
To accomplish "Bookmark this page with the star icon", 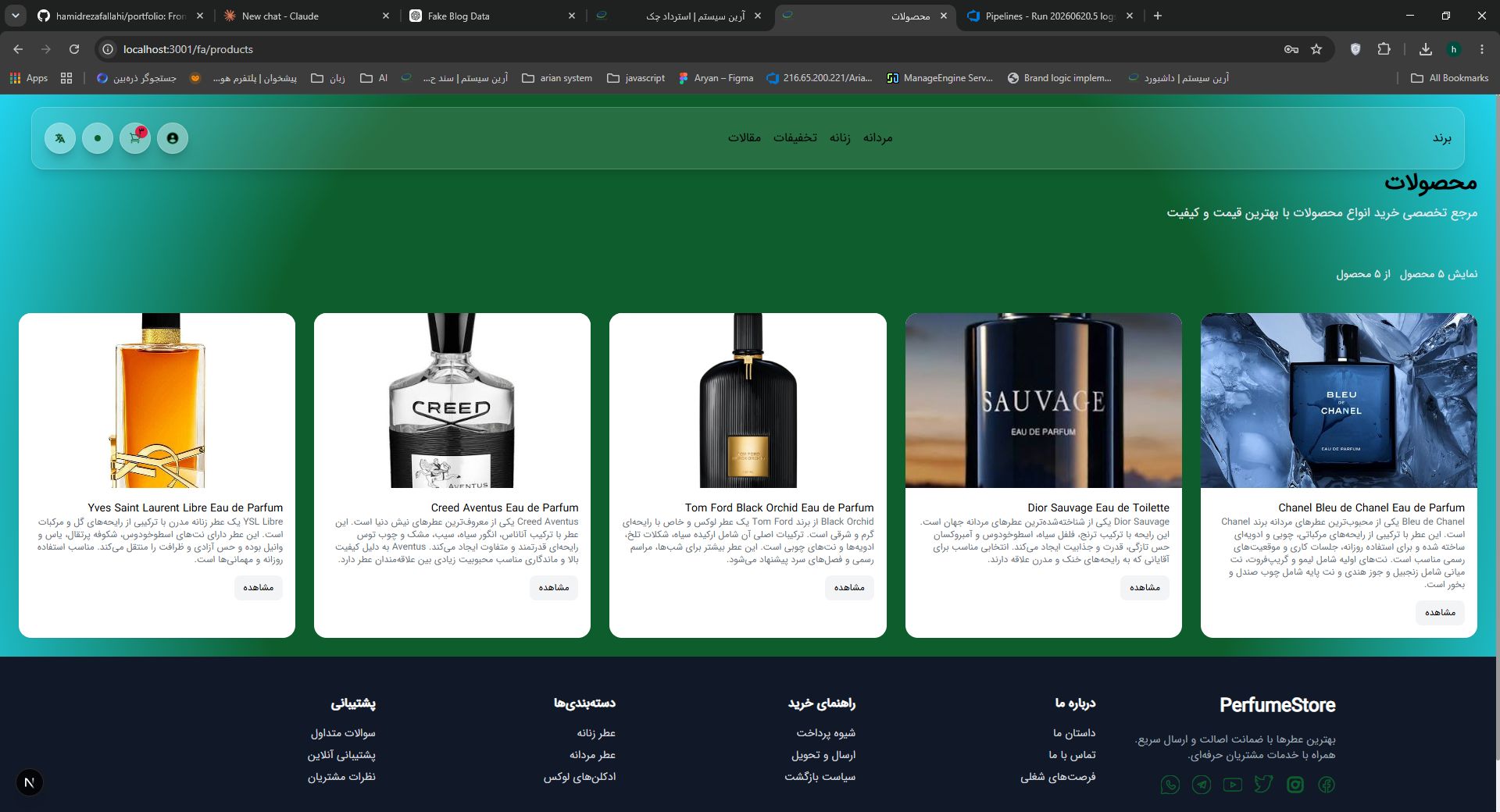I will 1316,49.
